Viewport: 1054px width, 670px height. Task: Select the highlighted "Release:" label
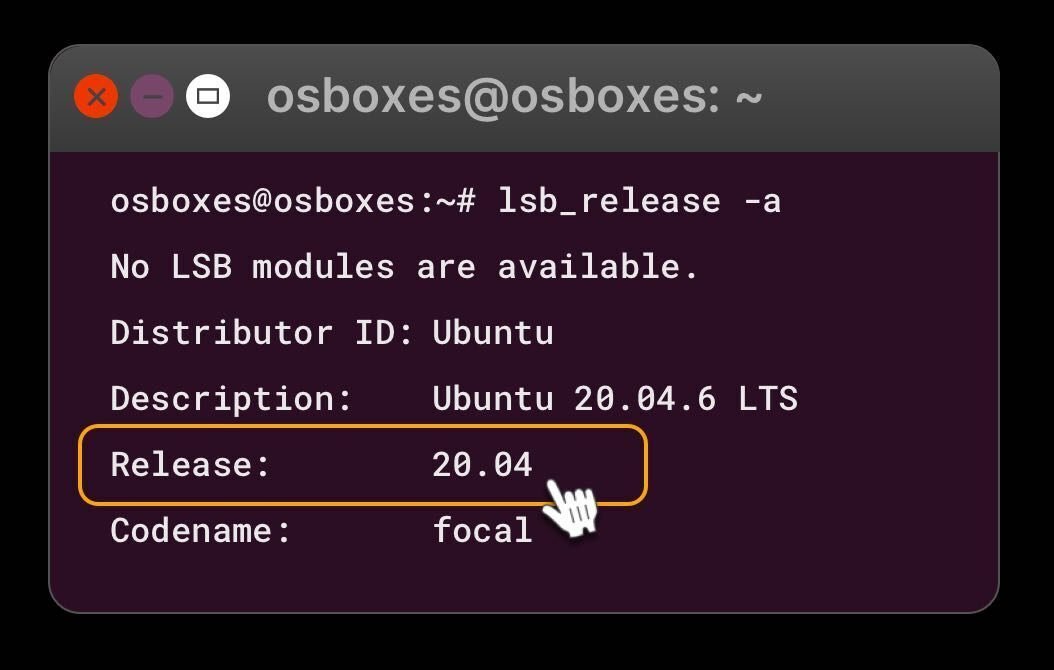190,465
